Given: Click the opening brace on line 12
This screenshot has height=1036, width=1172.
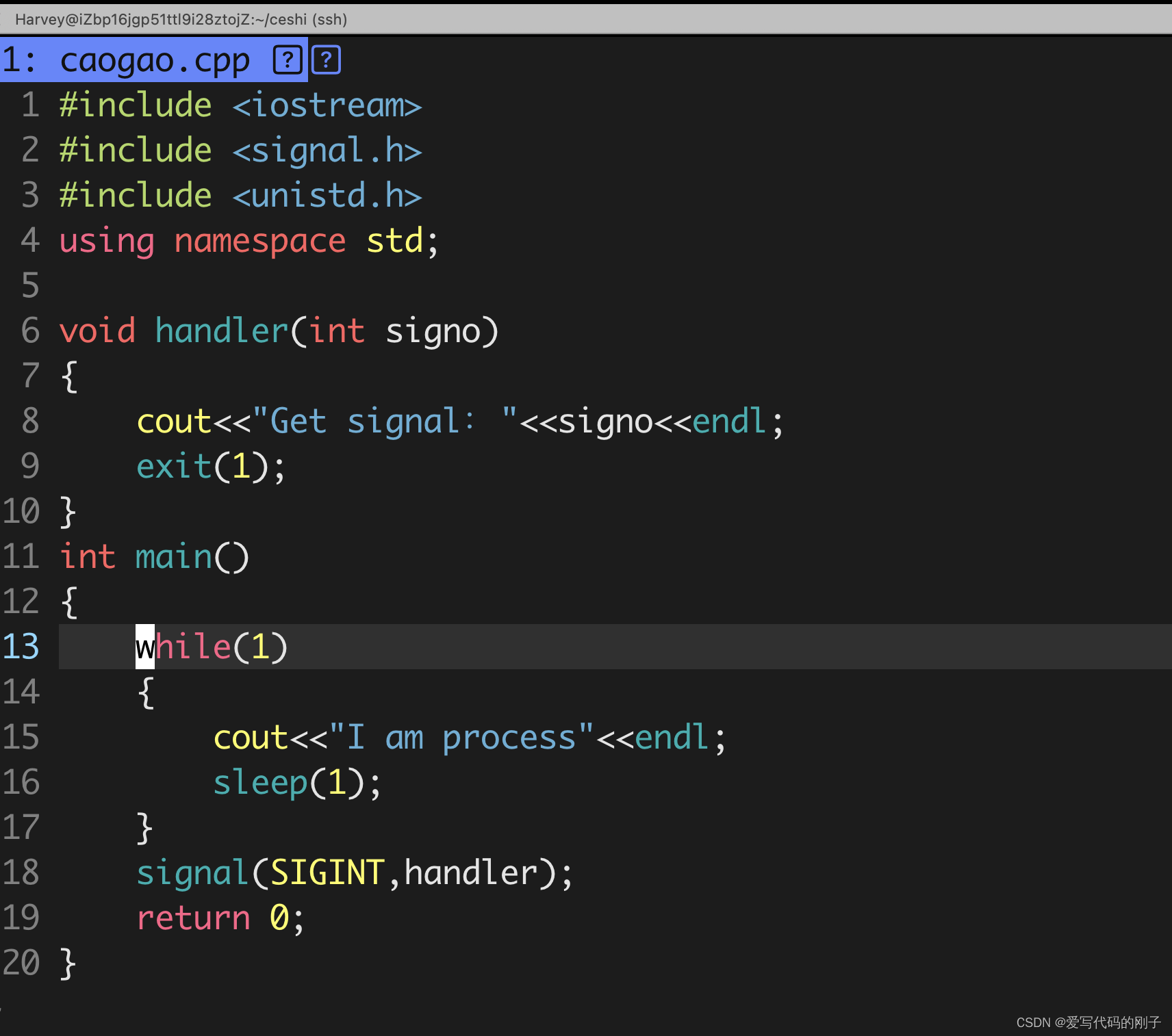Looking at the screenshot, I should tap(68, 602).
